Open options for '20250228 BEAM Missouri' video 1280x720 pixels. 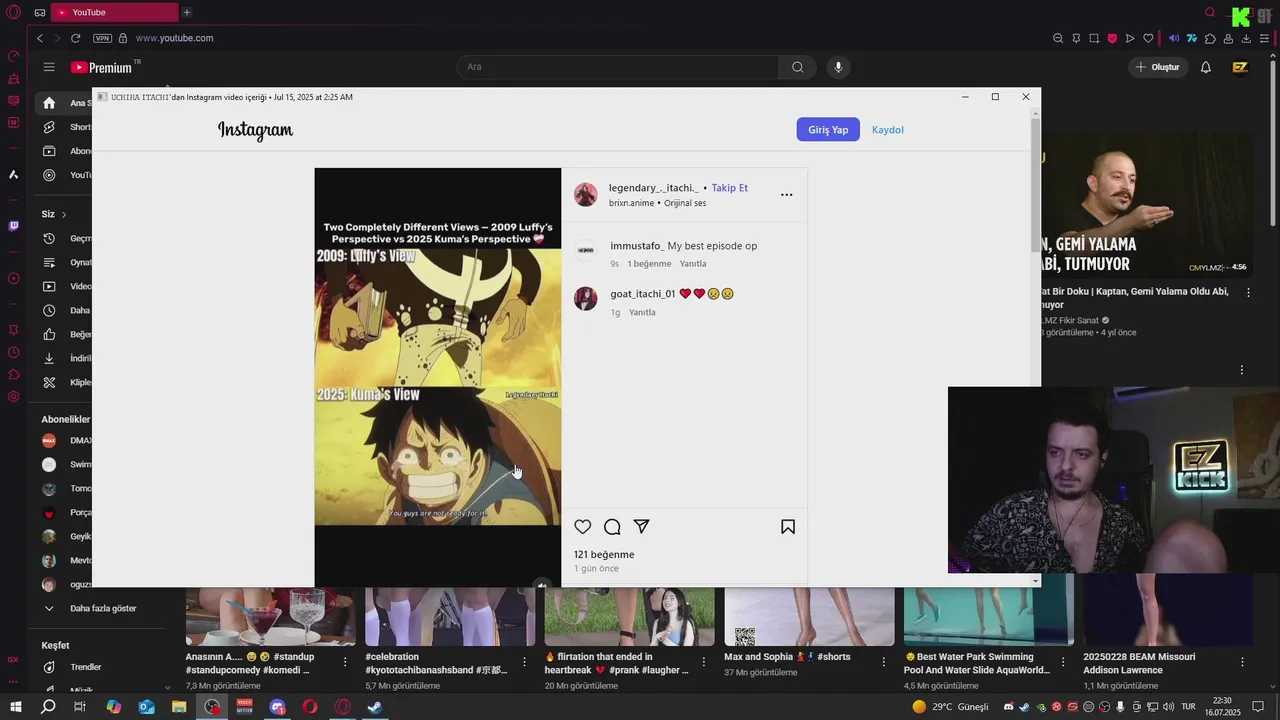(1243, 662)
